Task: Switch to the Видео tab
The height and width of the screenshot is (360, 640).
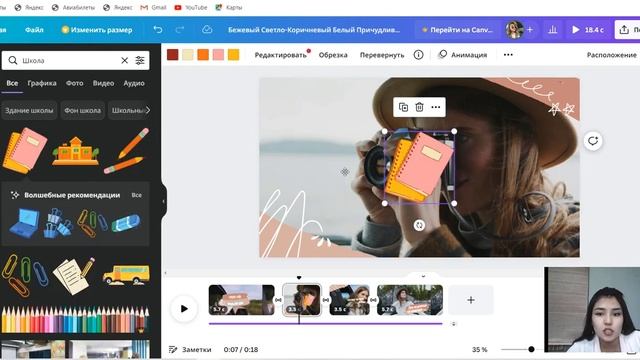Action: [103, 83]
